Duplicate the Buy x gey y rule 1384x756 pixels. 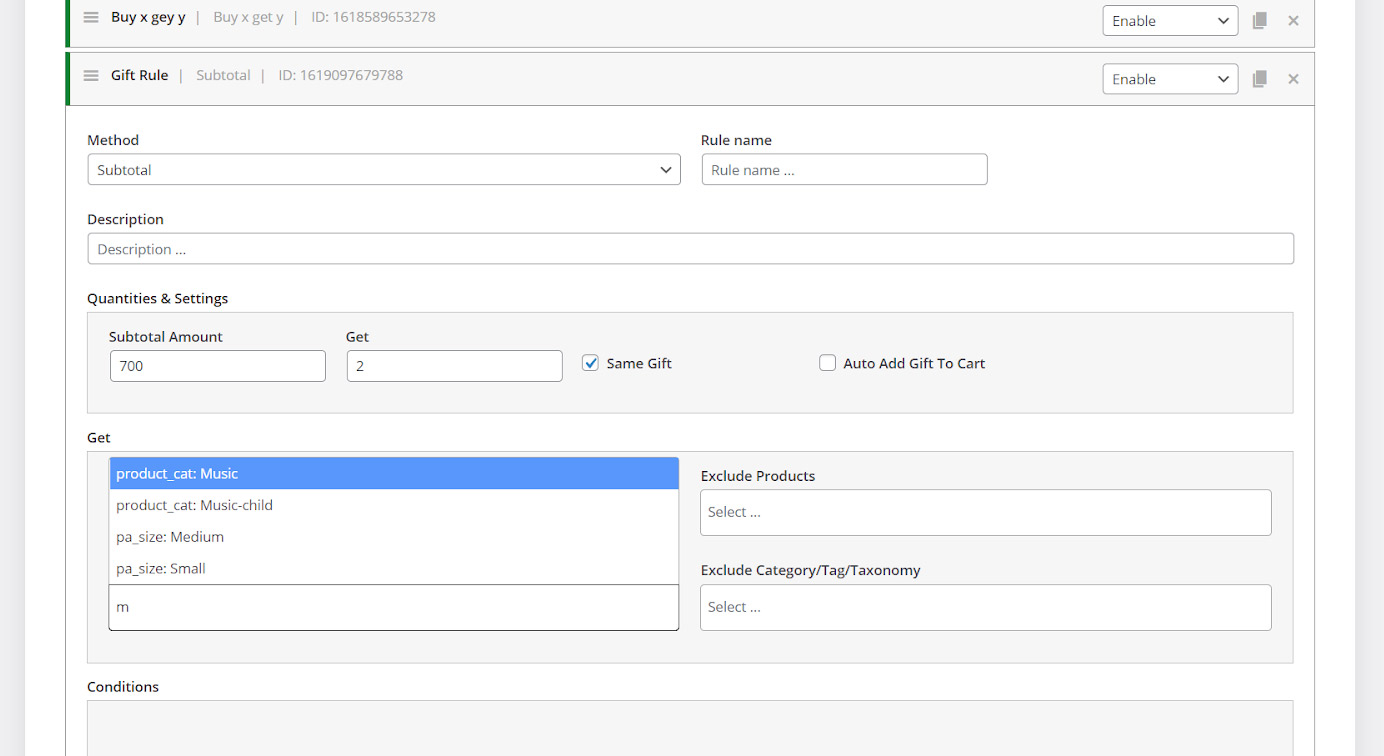coord(1260,20)
